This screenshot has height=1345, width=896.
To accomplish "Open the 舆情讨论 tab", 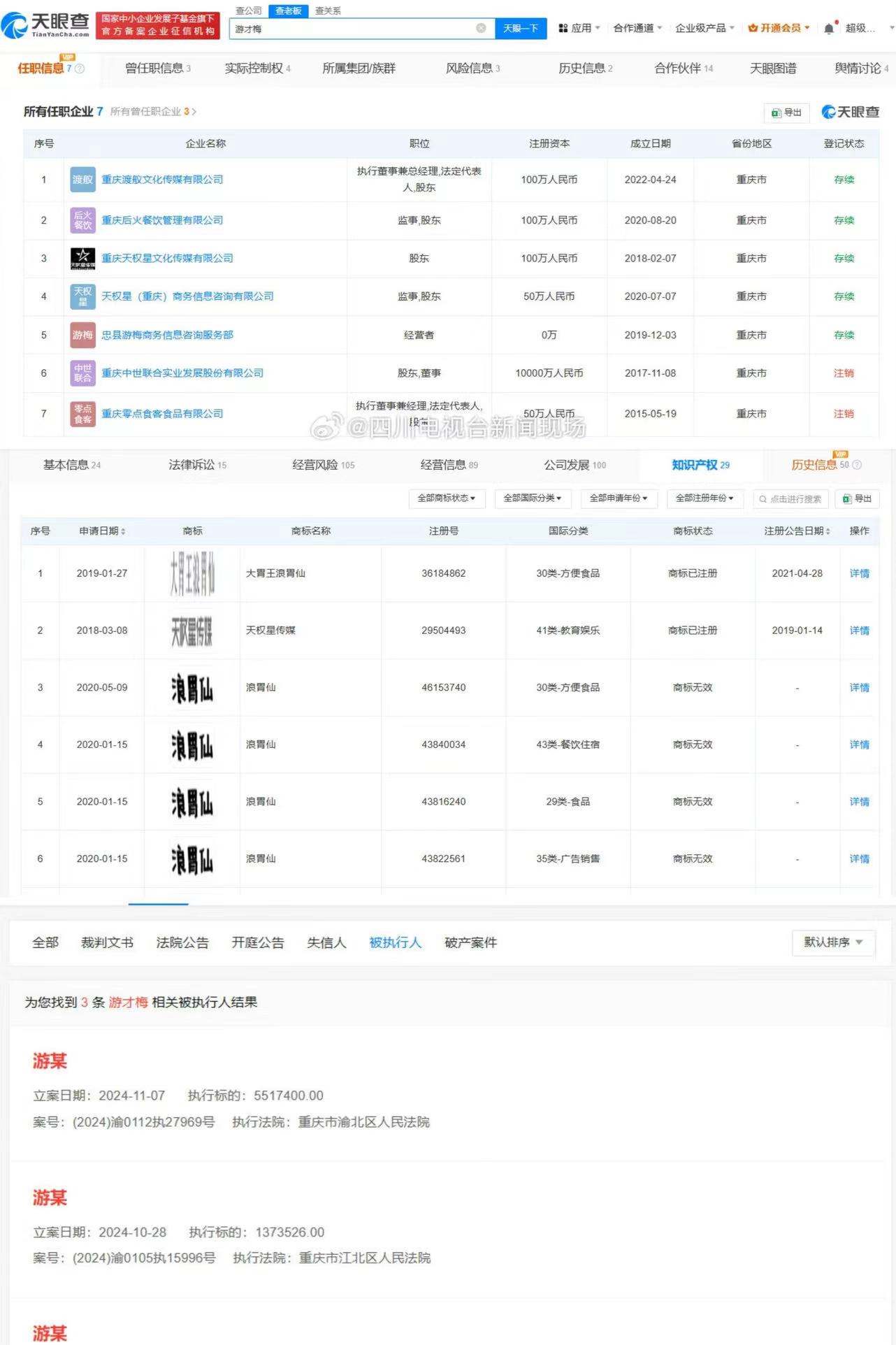I will click(861, 68).
